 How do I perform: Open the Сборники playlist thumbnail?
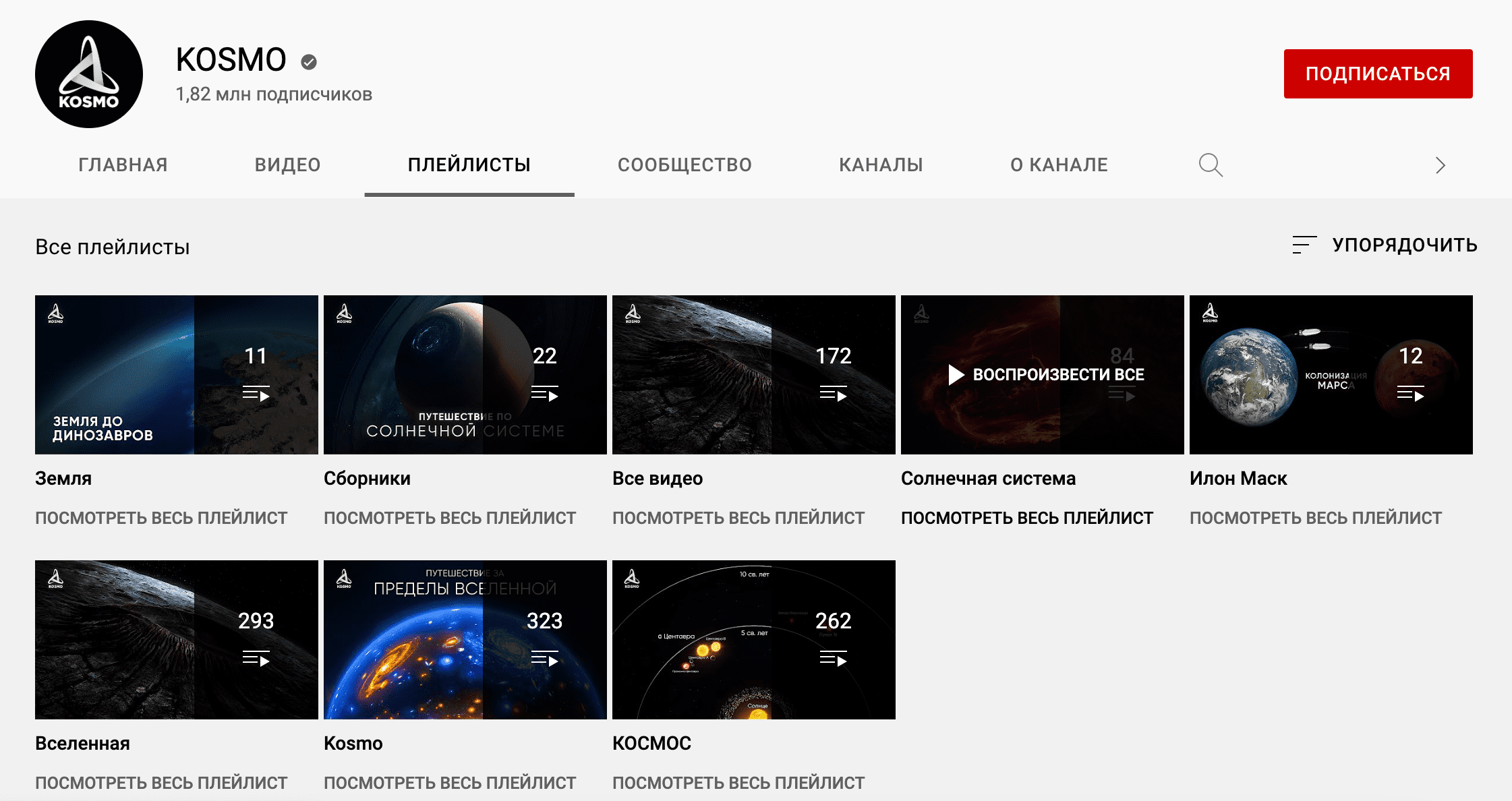point(465,375)
